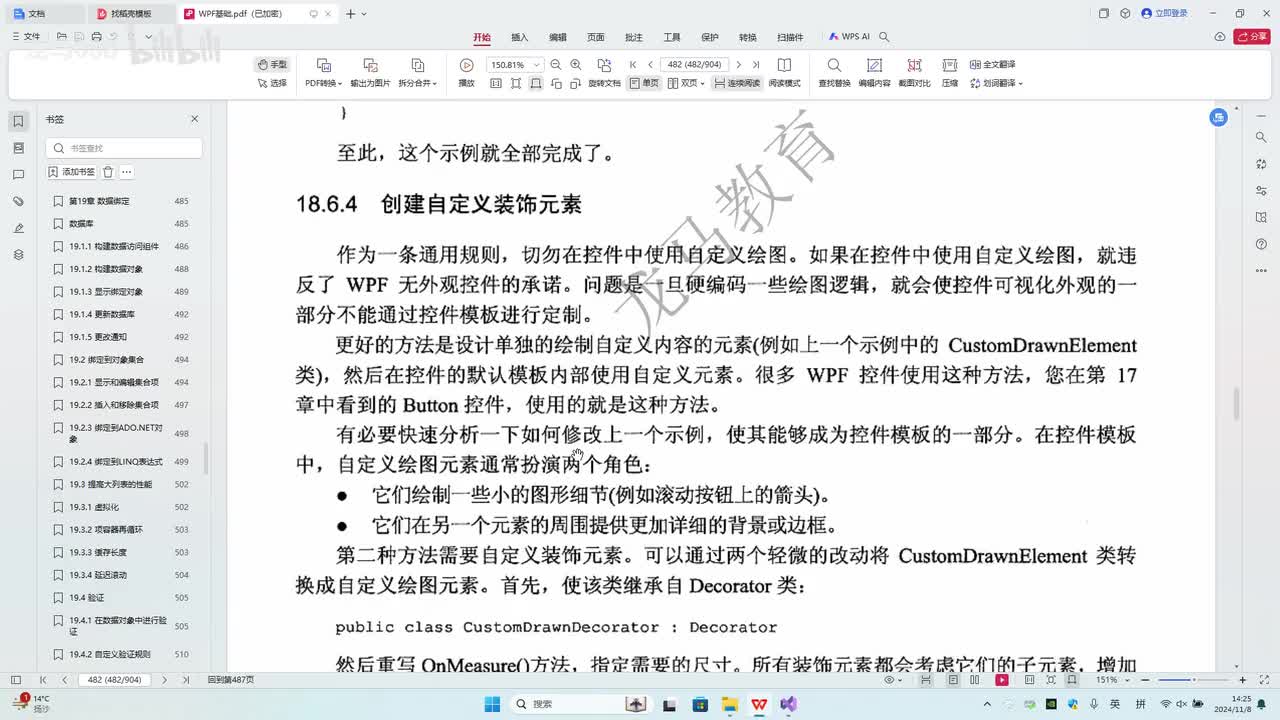
Task: Jump to last page arrow in toolbar
Action: [755, 65]
